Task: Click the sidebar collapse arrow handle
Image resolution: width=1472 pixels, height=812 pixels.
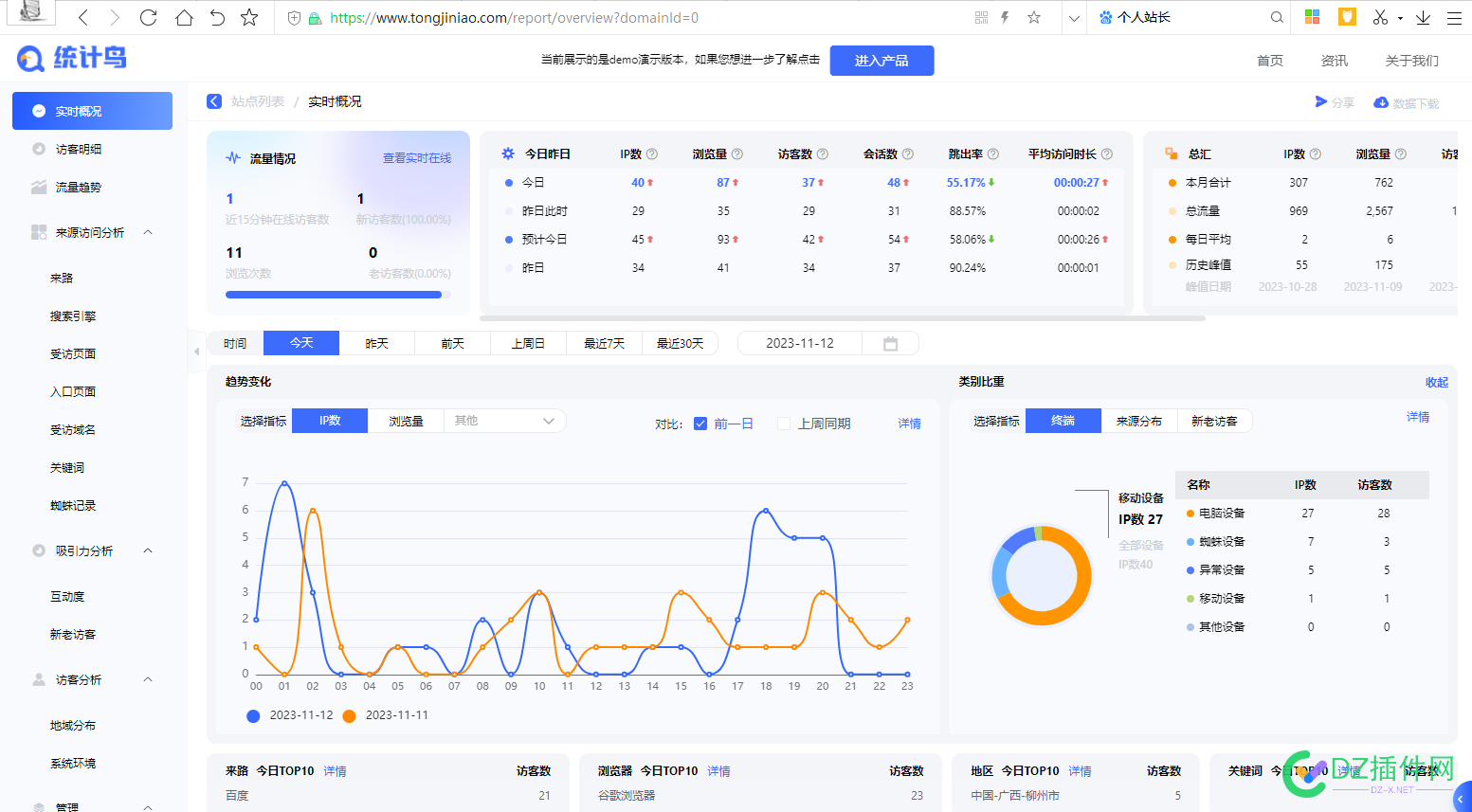Action: point(196,352)
